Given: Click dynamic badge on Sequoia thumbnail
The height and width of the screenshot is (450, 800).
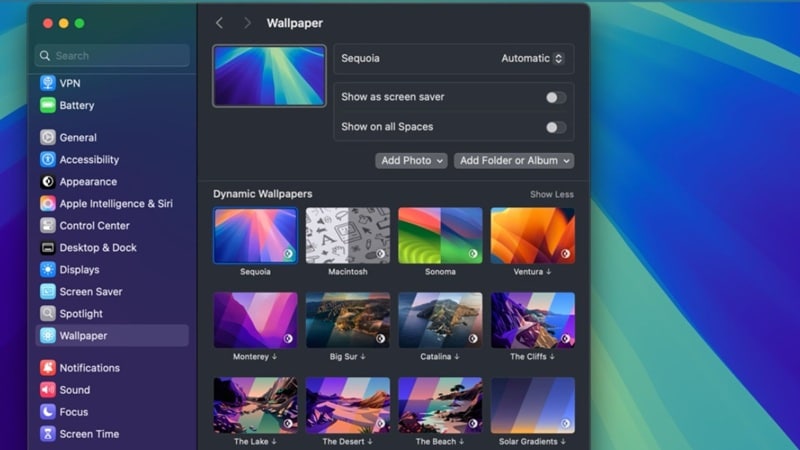Looking at the screenshot, I should pyautogui.click(x=288, y=254).
